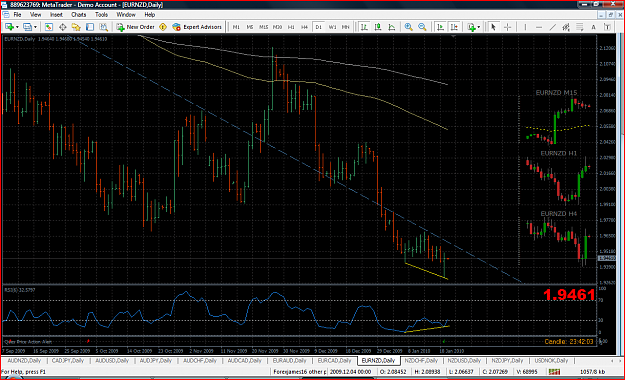Select the Cursor arrow tool

pyautogui.click(x=493, y=27)
